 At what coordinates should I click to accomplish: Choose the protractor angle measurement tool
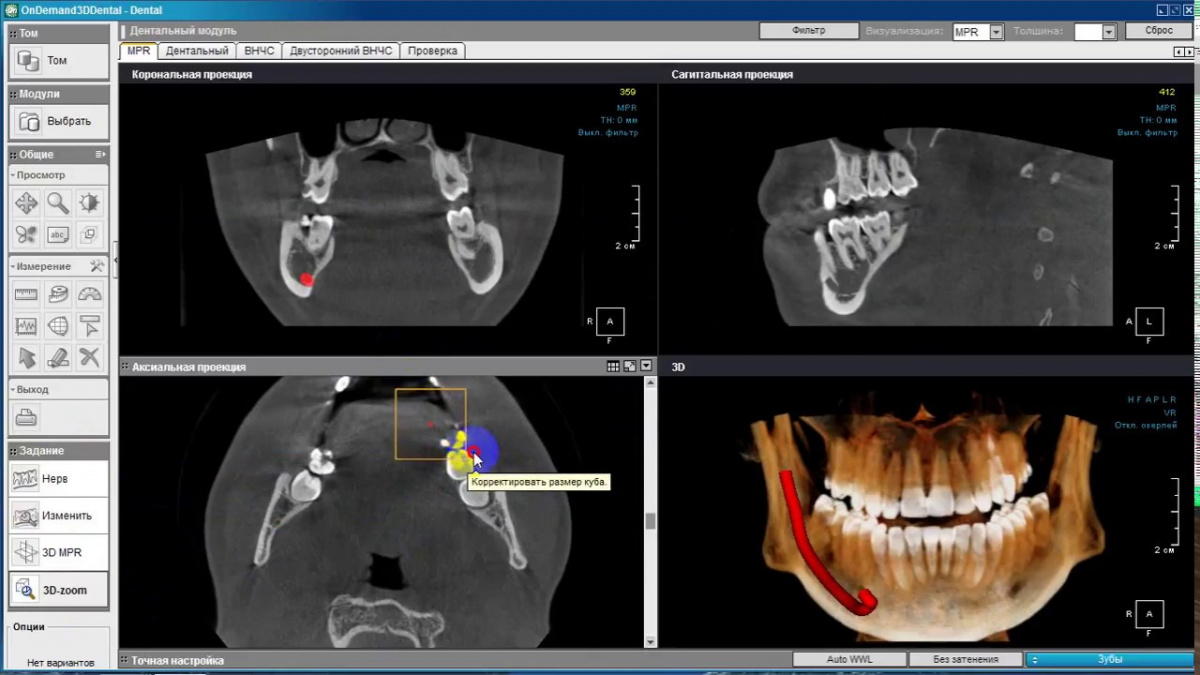click(x=90, y=294)
